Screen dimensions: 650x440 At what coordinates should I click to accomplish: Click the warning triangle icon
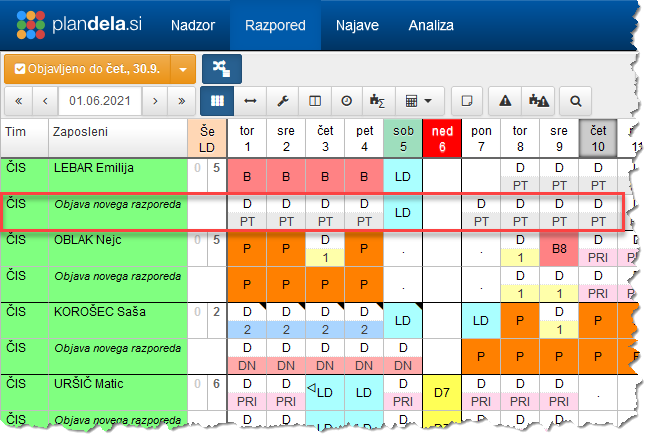[x=505, y=101]
